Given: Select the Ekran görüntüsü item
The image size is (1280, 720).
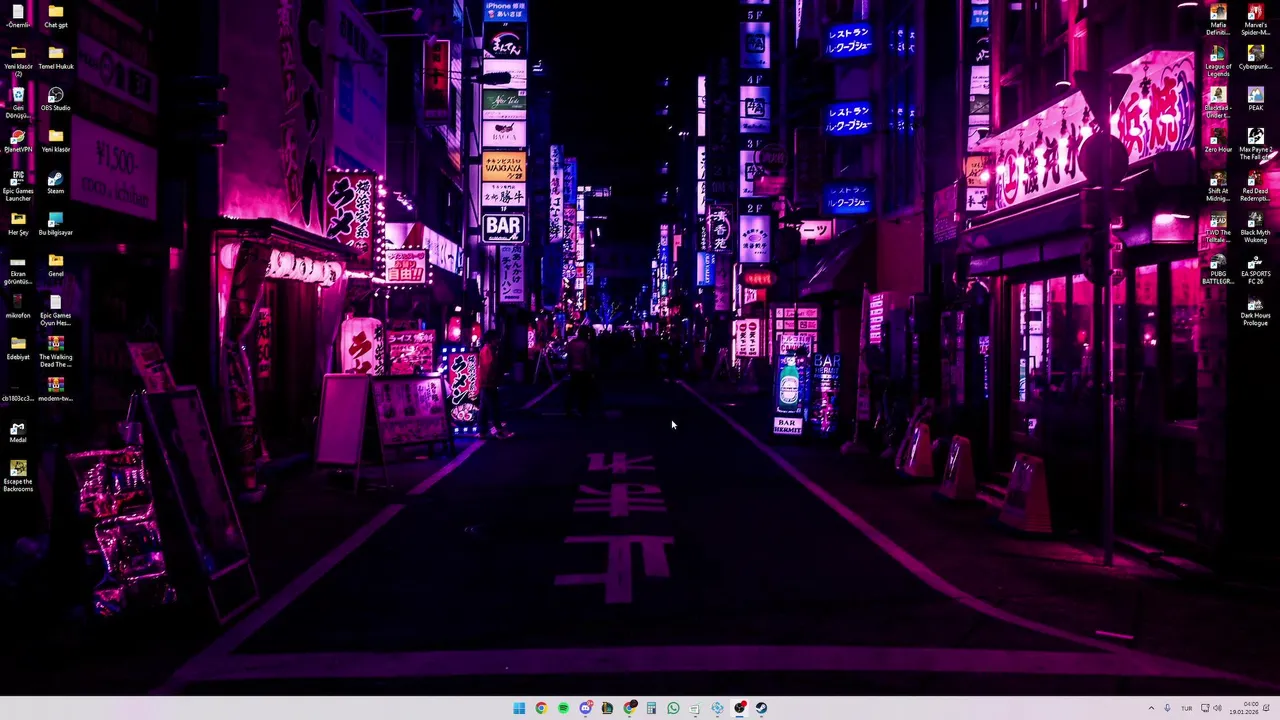Looking at the screenshot, I should 18,269.
